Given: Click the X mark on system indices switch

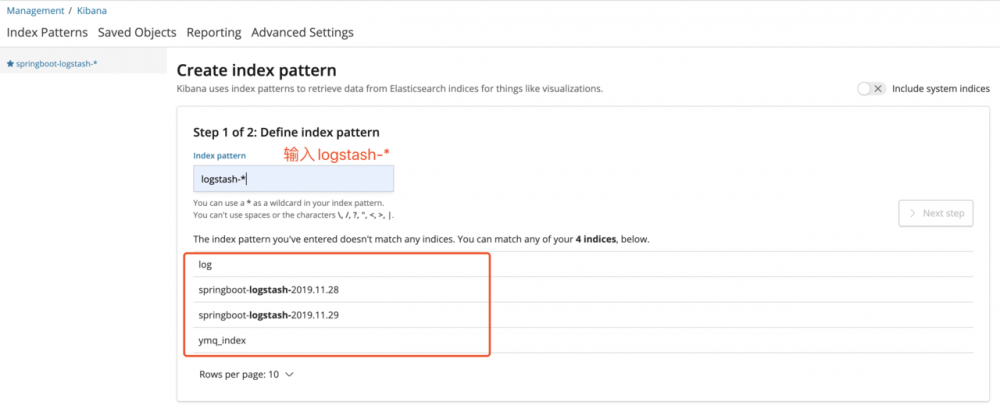Looking at the screenshot, I should 877,88.
